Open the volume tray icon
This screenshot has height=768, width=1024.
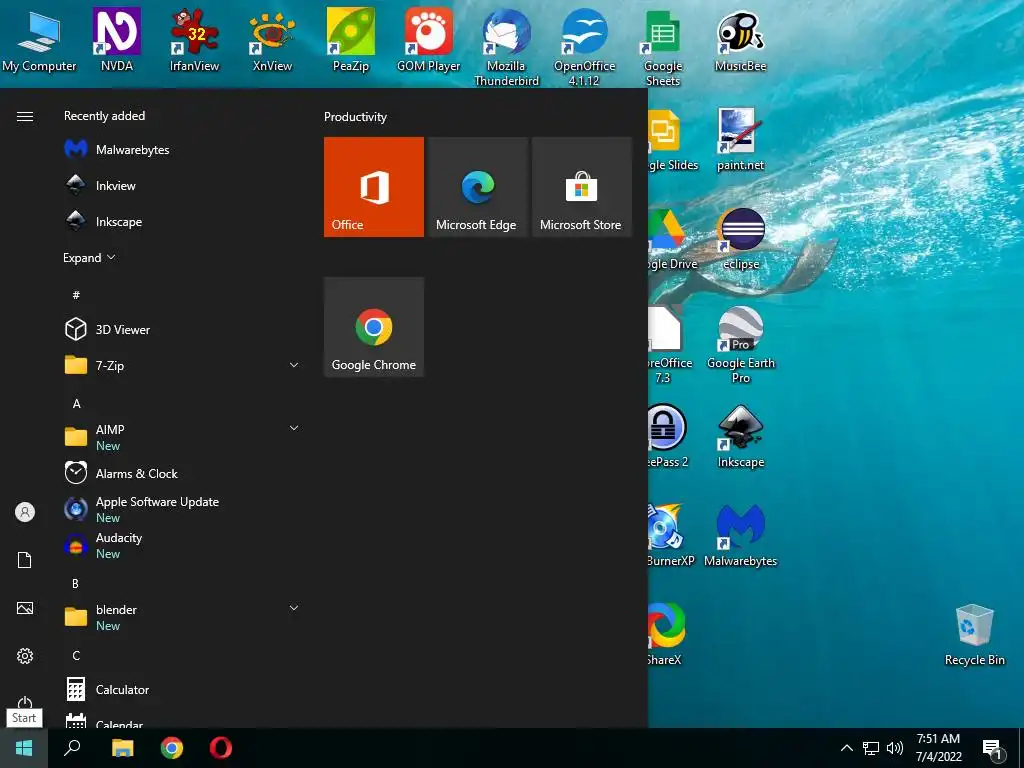pos(895,748)
